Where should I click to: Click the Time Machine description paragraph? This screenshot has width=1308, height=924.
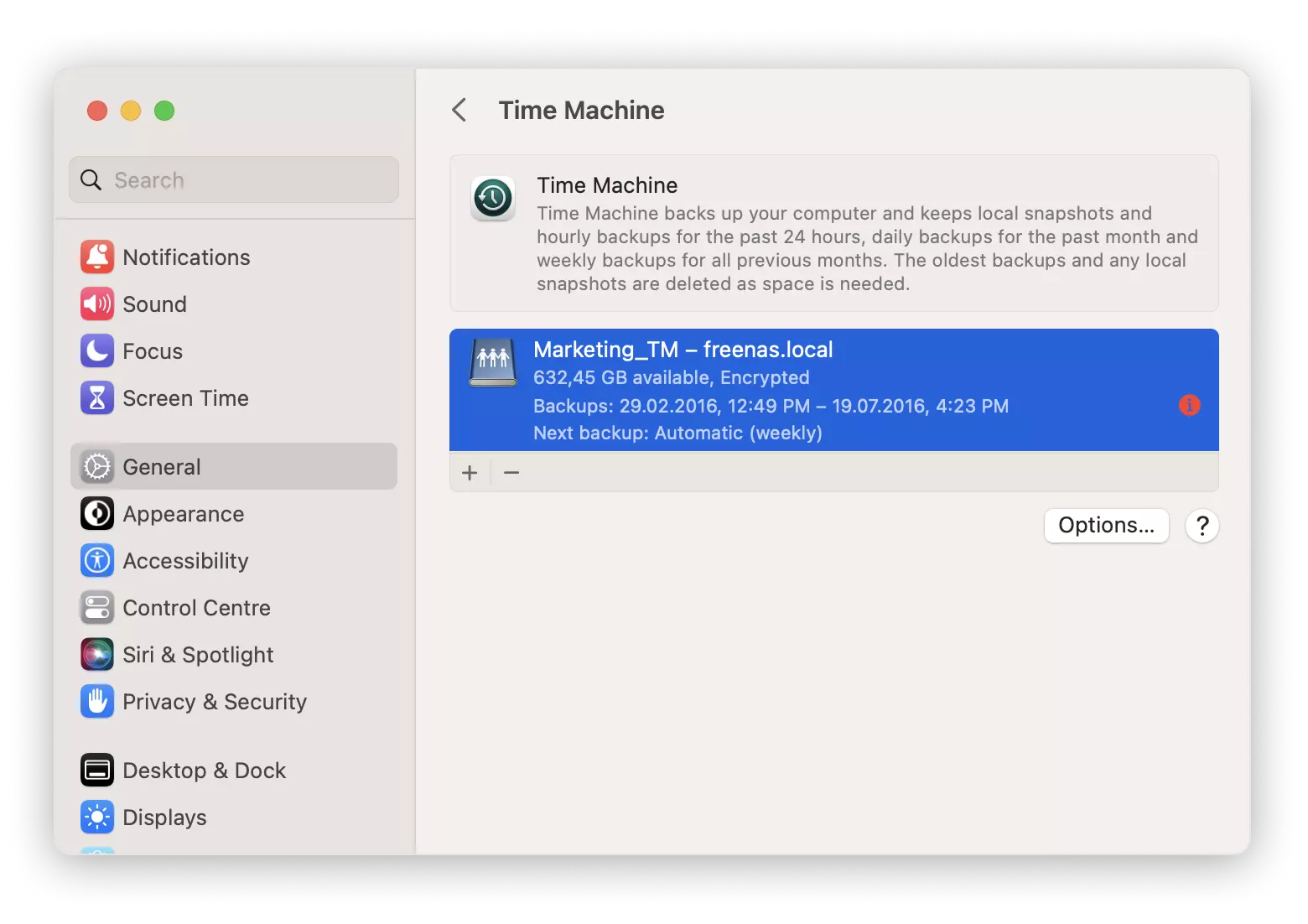pyautogui.click(x=868, y=249)
